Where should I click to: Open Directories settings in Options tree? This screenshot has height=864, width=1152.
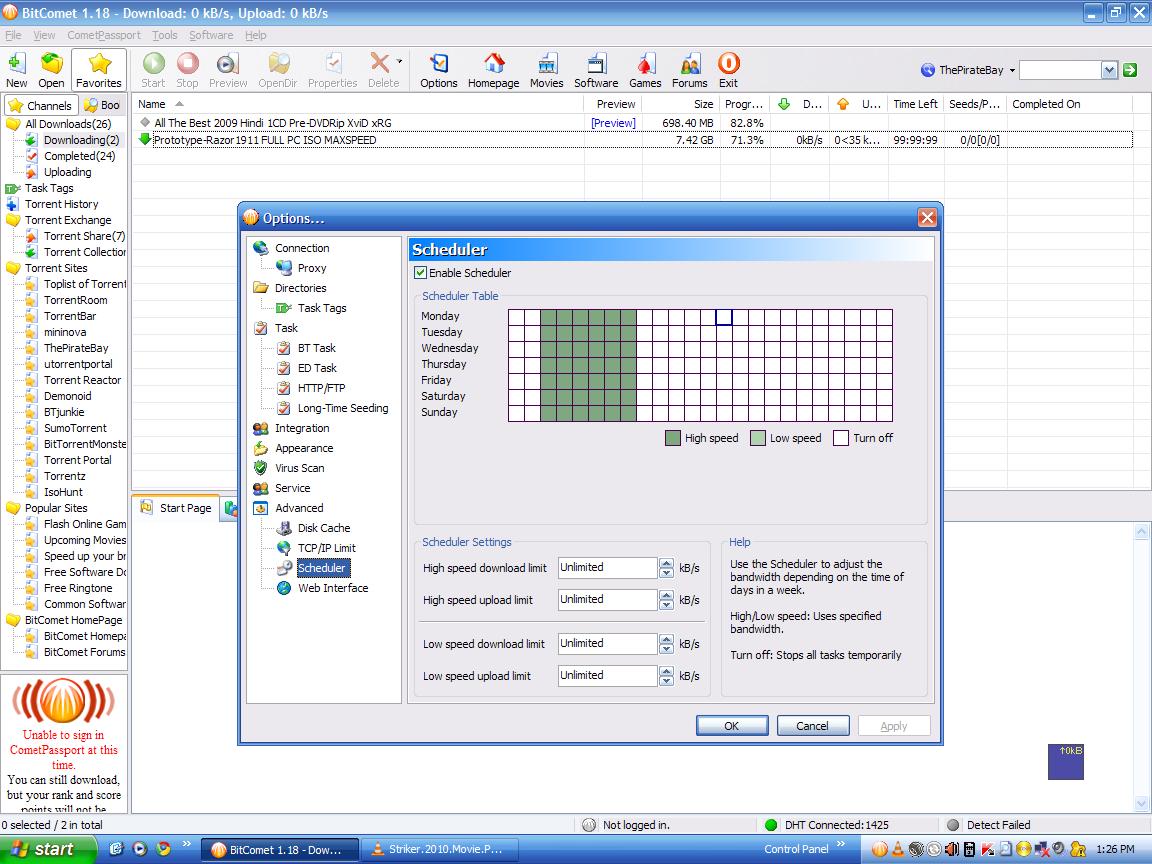click(x=300, y=288)
